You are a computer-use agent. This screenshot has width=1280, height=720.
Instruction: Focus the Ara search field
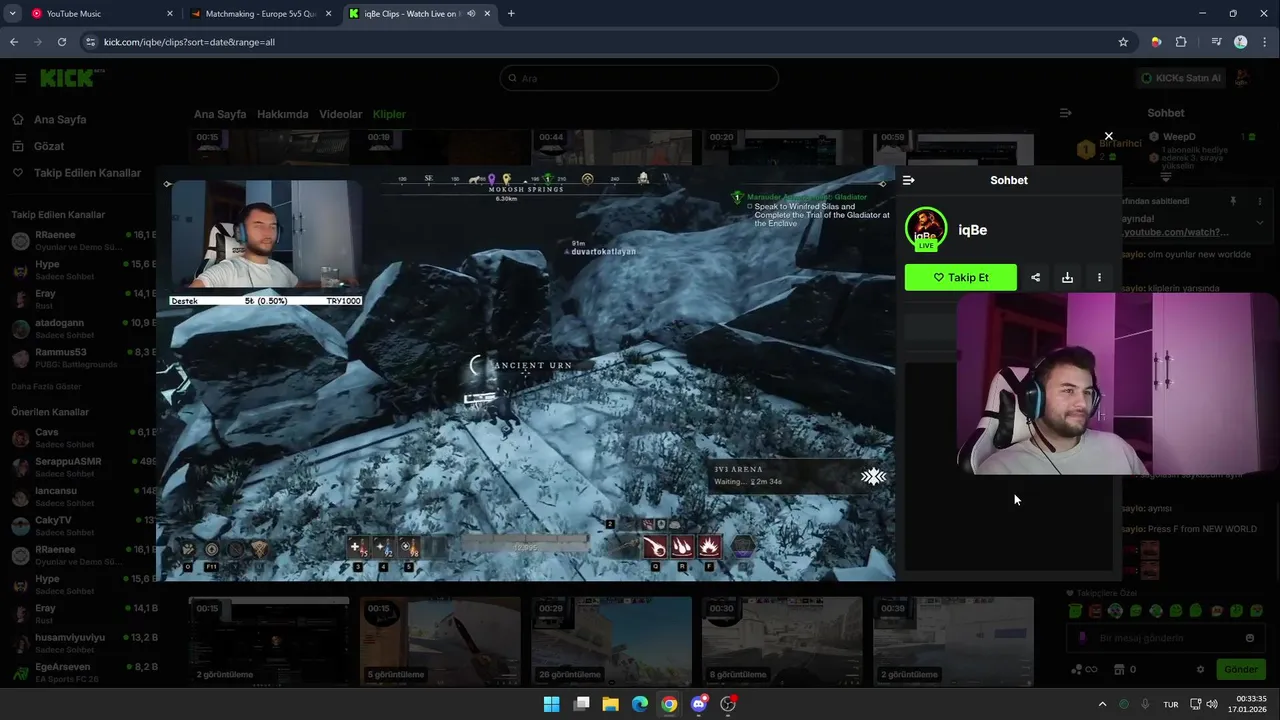639,78
